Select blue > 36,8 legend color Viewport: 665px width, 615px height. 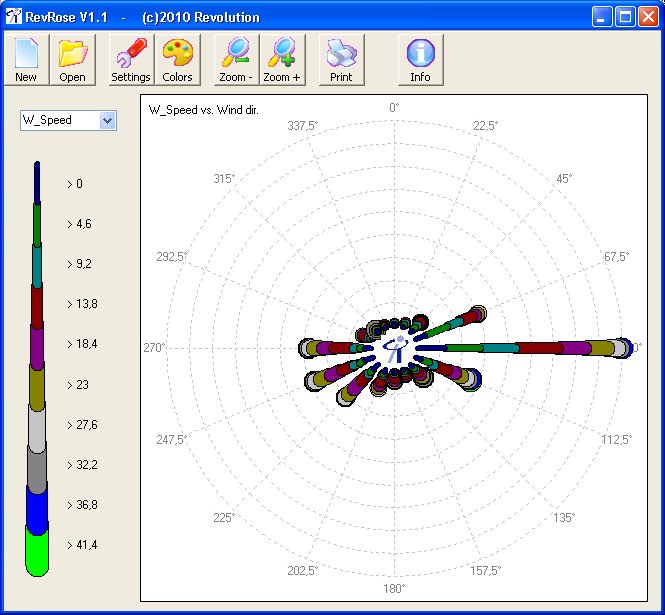tap(37, 509)
